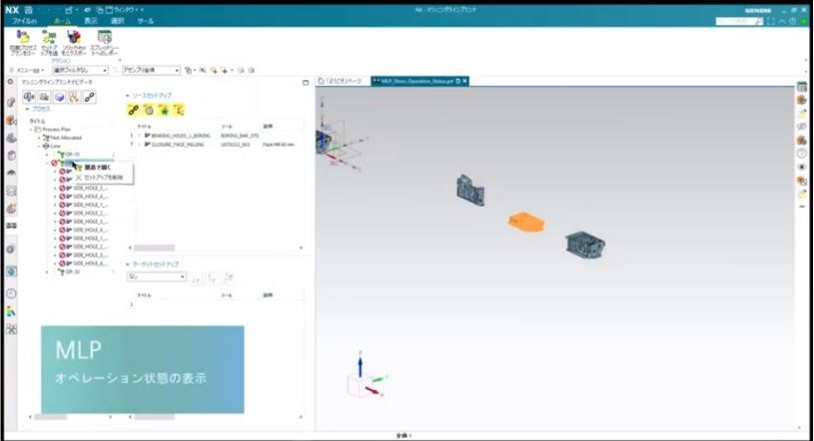The height and width of the screenshot is (441, 814).
Task: Open the 表示 ribbon tab
Action: click(91, 21)
